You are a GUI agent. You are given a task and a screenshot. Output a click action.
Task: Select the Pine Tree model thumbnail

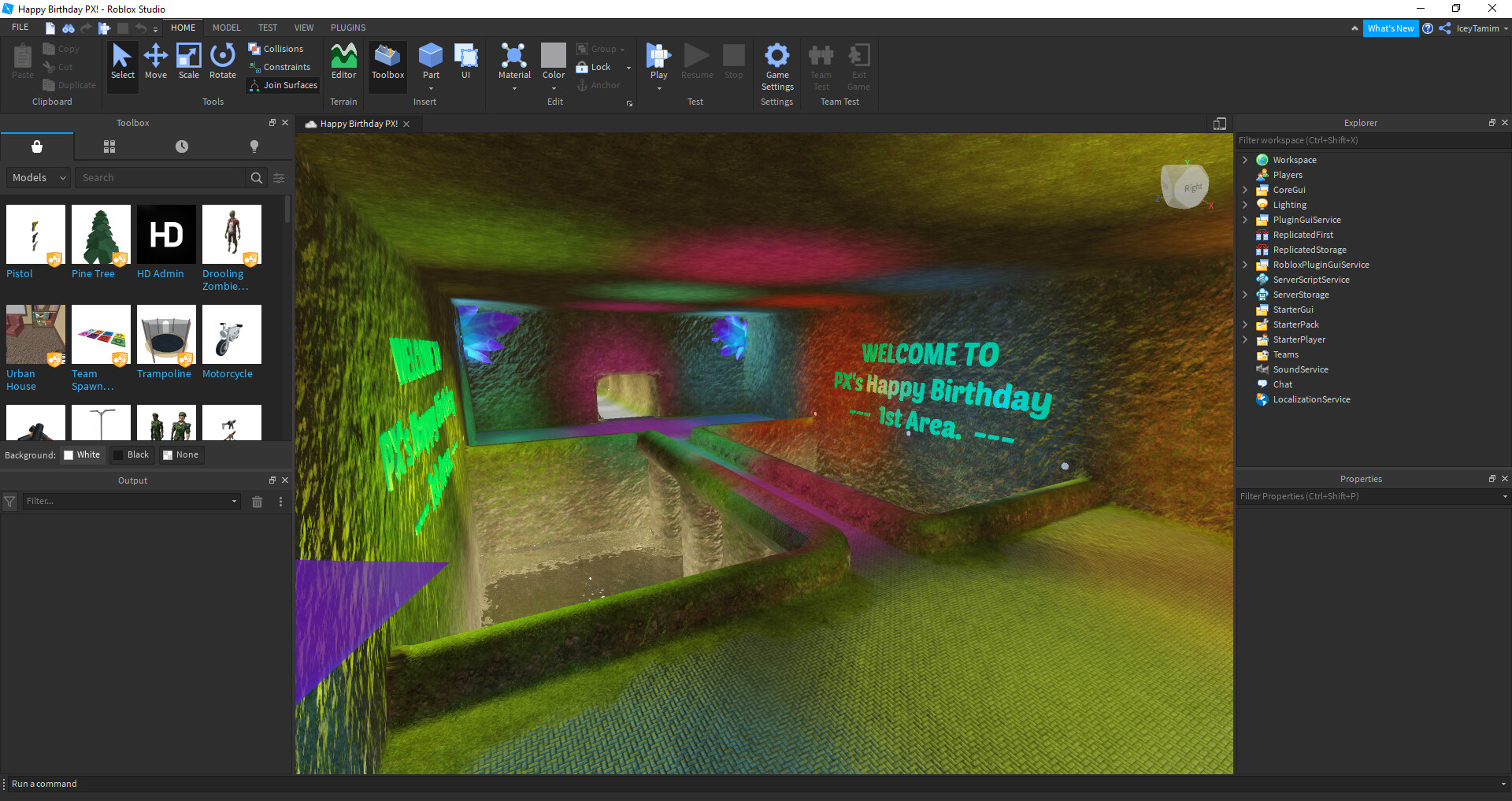[x=100, y=234]
